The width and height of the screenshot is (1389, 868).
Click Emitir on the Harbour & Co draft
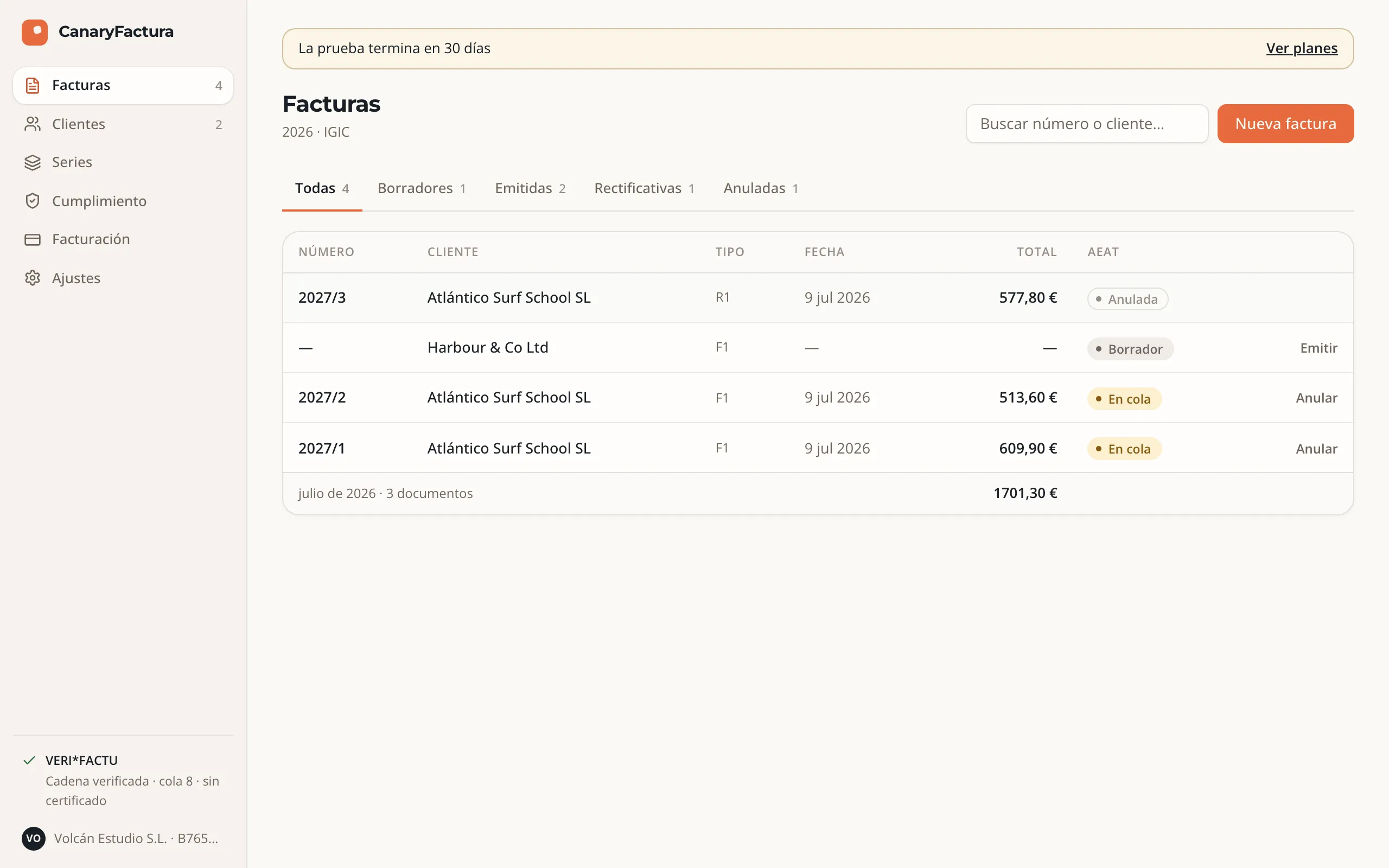1318,348
